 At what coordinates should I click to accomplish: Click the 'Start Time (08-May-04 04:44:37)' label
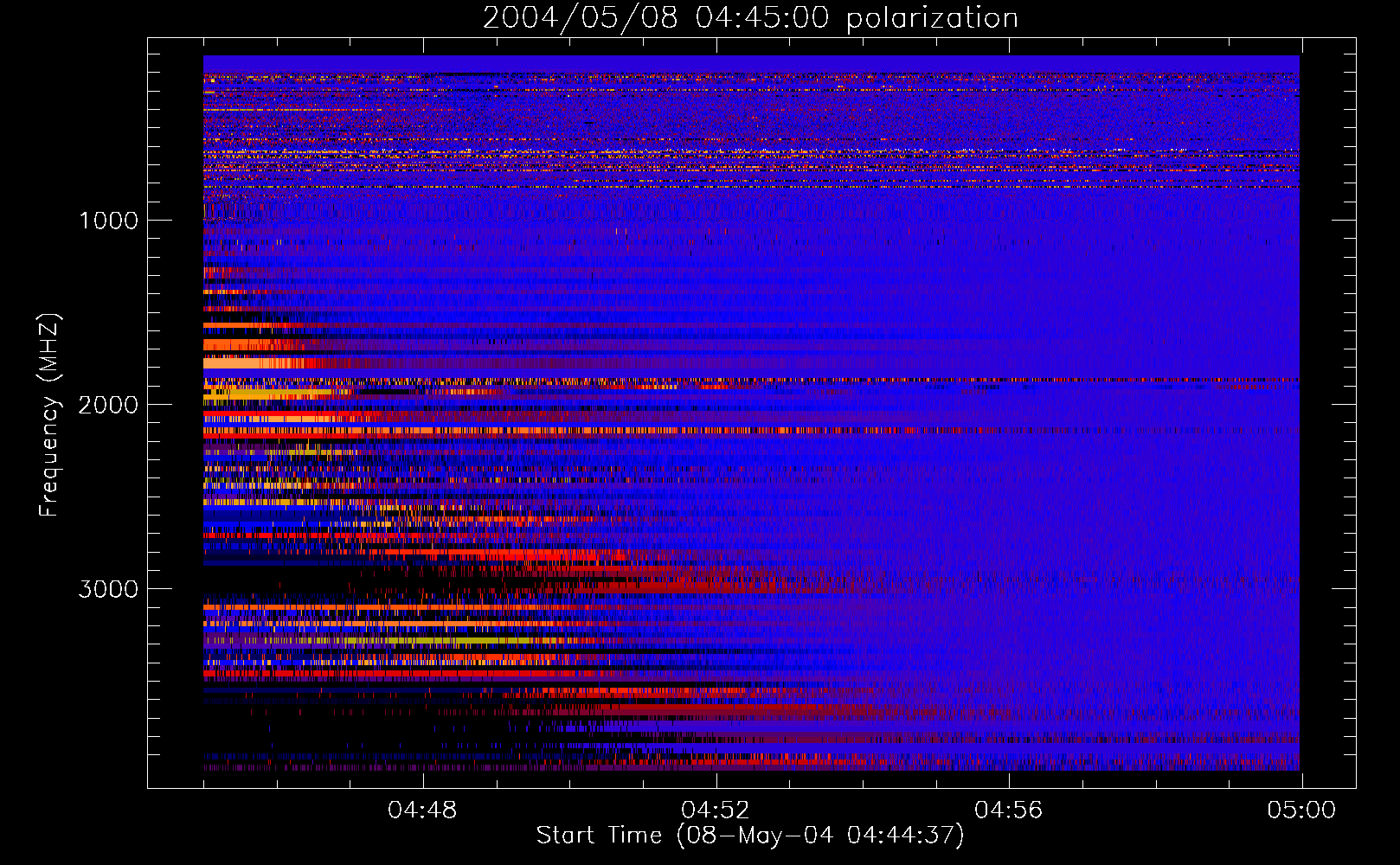click(x=750, y=836)
